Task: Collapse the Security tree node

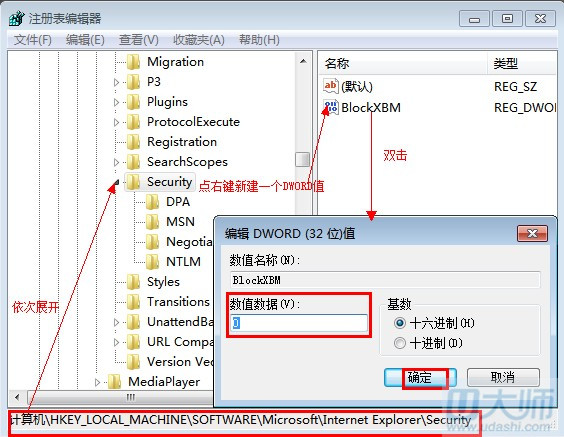Action: 116,183
